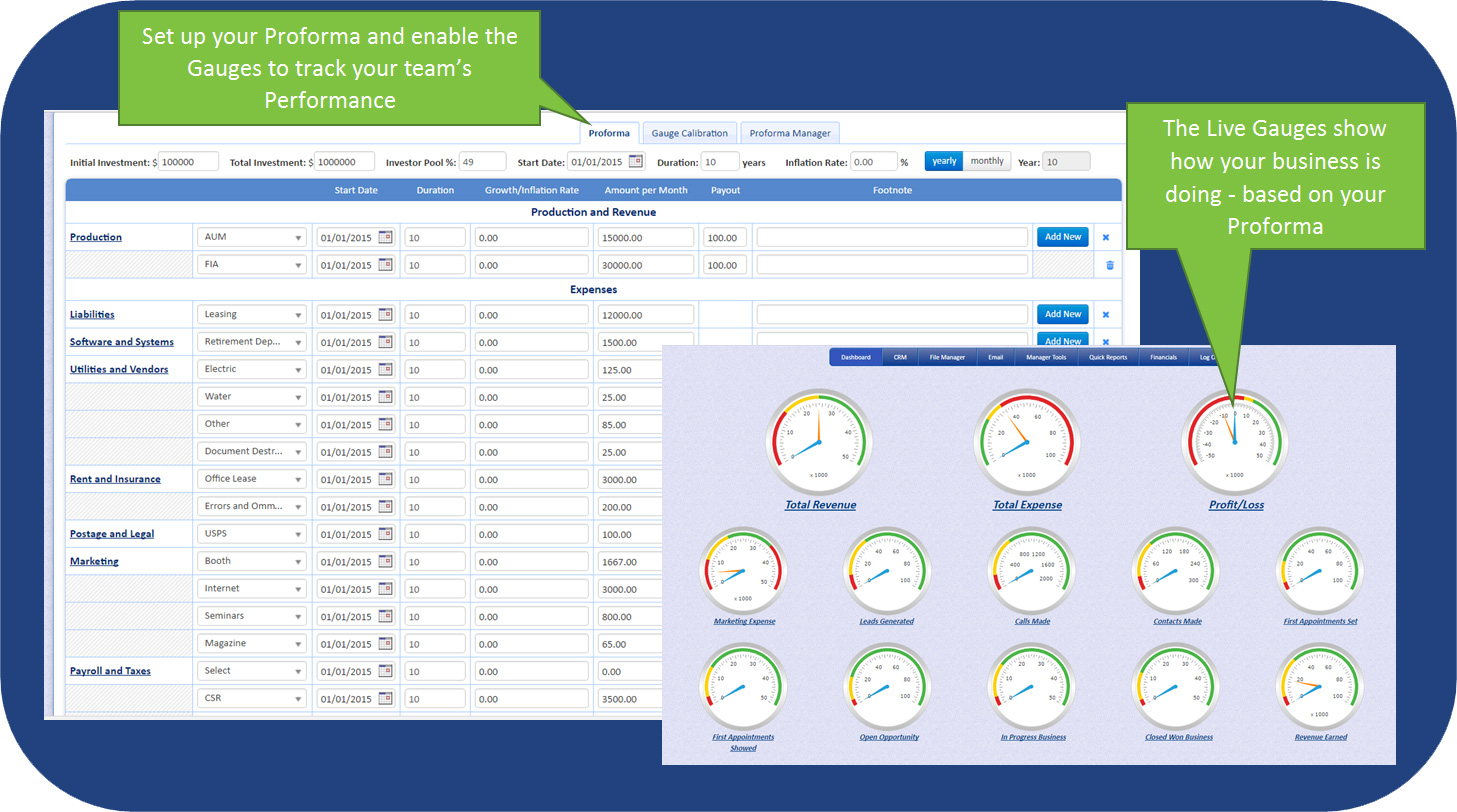Viewport: 1457px width, 812px height.
Task: Click the FIA row Payout field
Action: click(x=725, y=265)
